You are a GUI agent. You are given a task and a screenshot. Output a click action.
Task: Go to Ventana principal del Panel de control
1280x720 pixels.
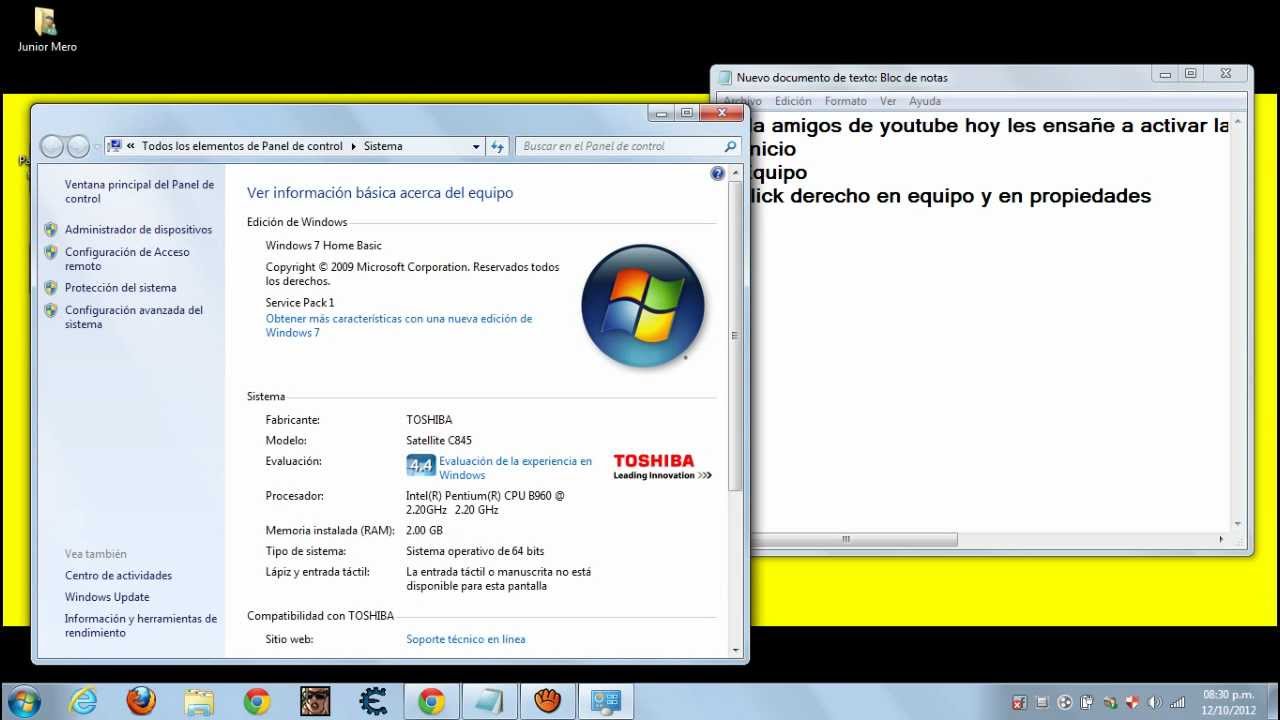click(139, 191)
